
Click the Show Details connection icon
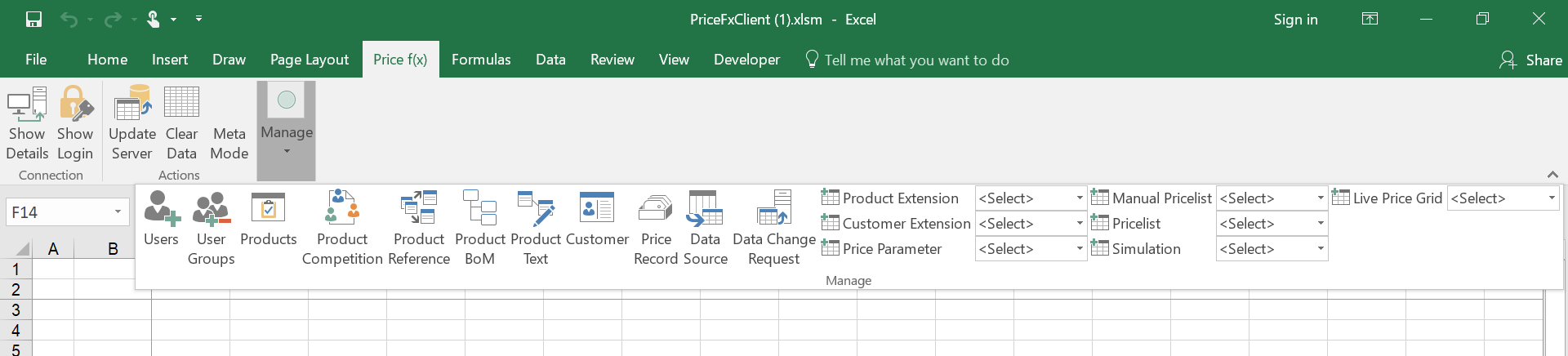(27, 105)
